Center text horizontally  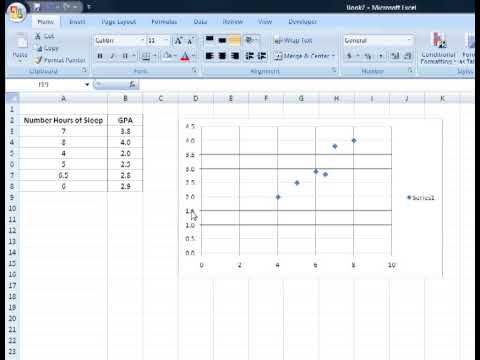point(222,56)
